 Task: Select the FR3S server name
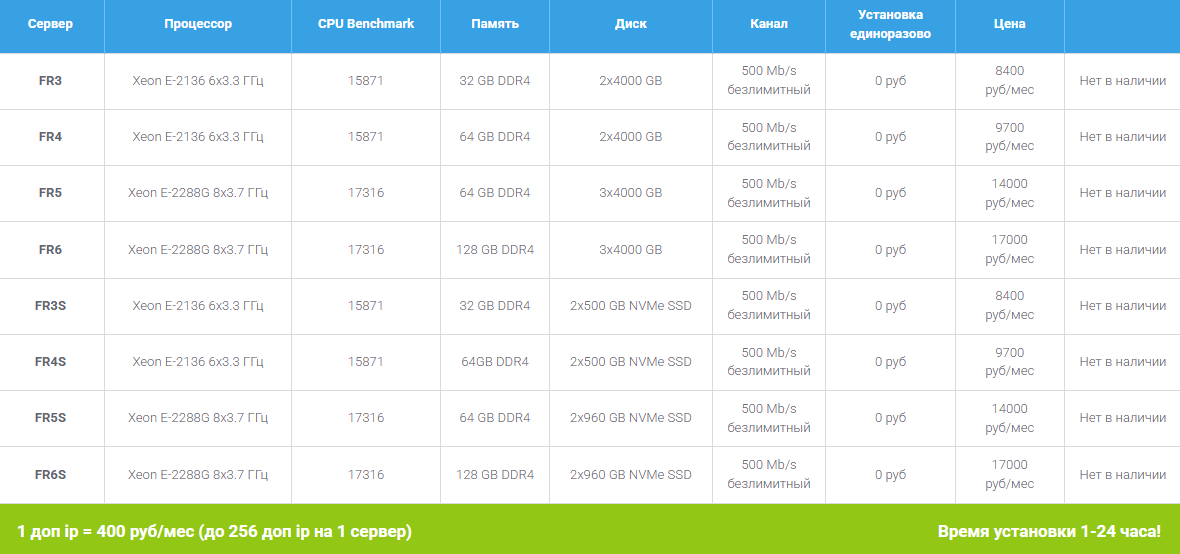50,306
